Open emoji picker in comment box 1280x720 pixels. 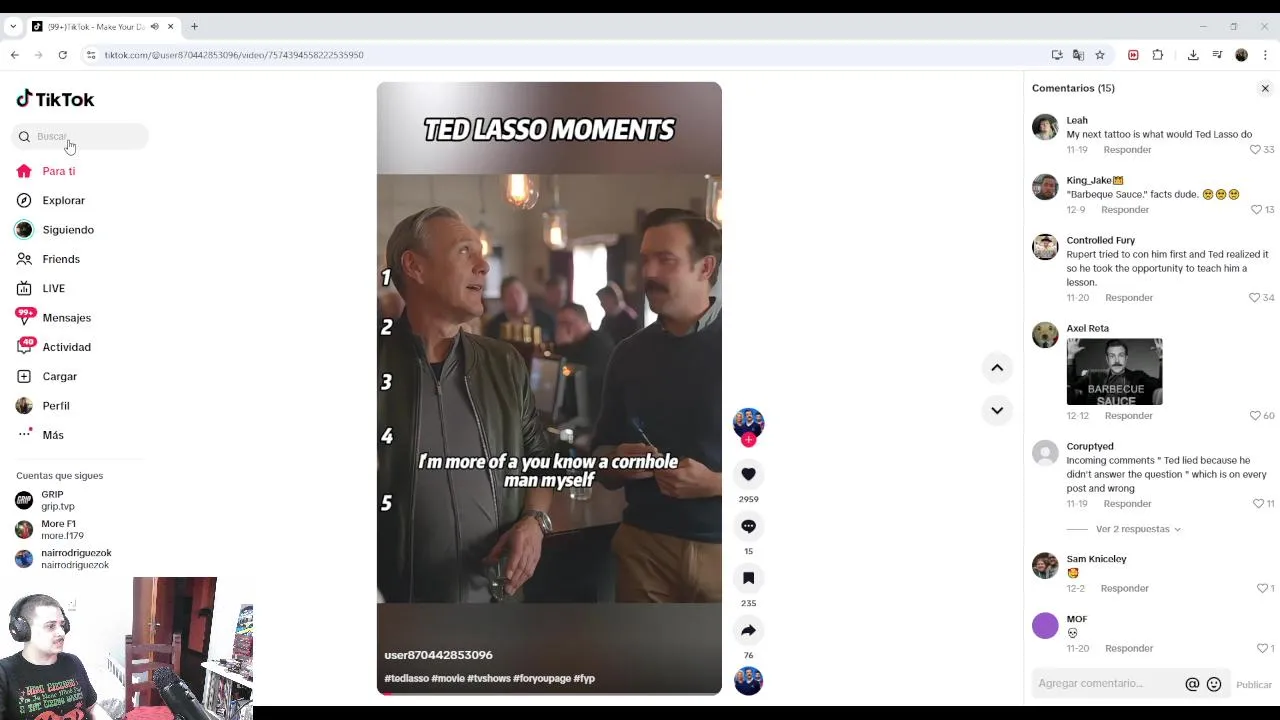click(x=1214, y=685)
